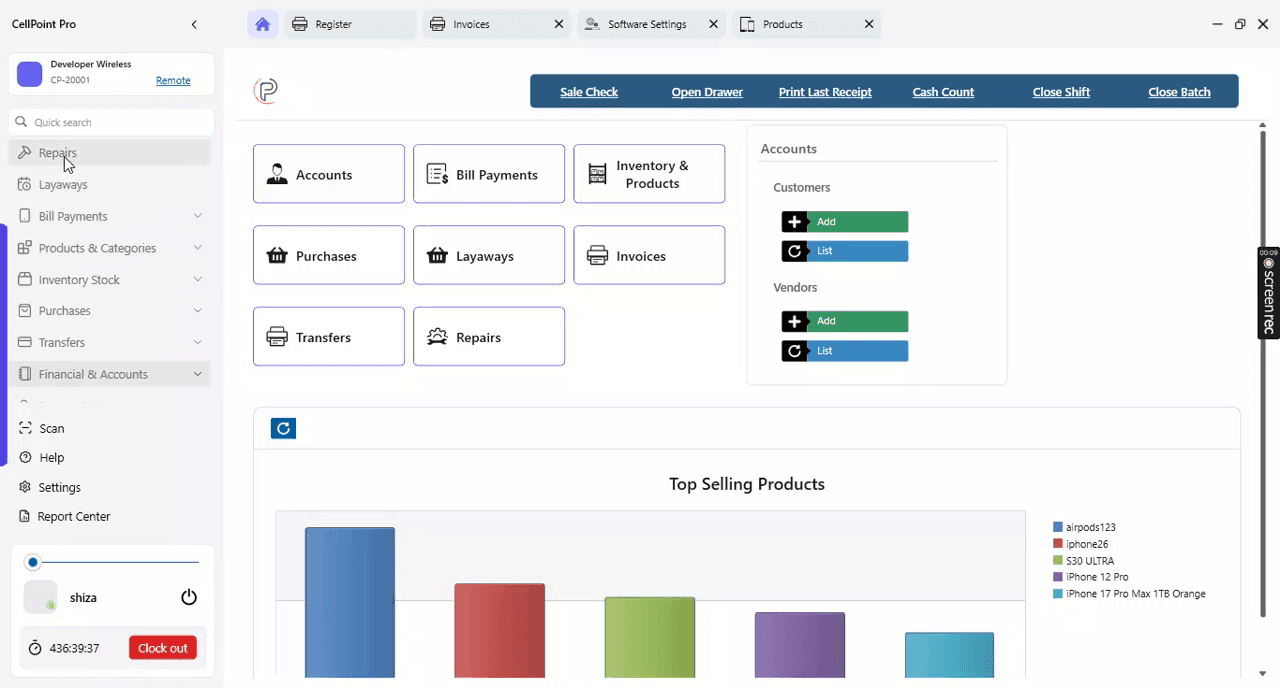Click the screenrec recorder widget

pos(1268,293)
